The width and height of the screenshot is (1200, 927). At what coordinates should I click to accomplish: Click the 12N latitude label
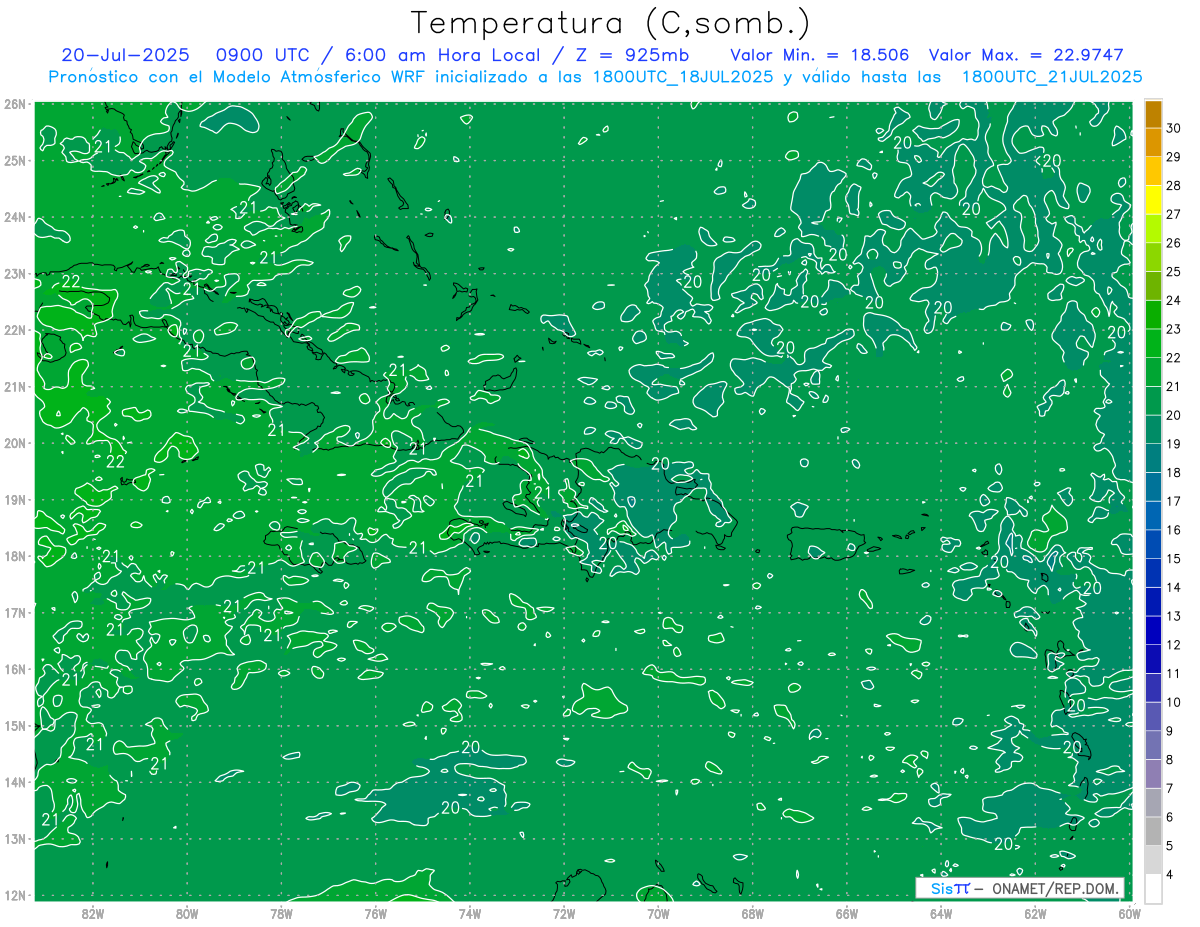click(x=14, y=895)
